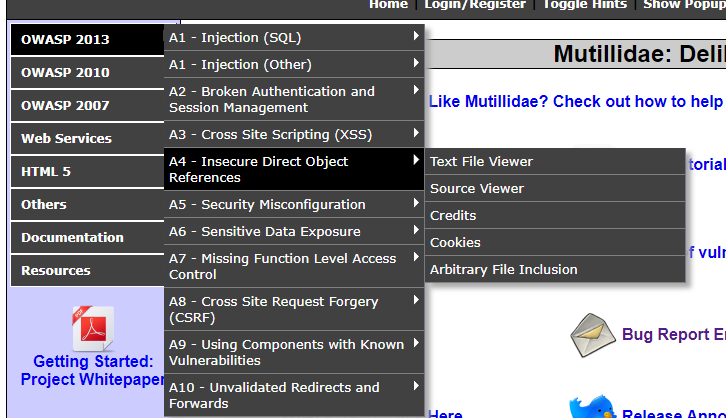Choose A3 - Cross Site Scripting (XSS)
Image resolution: width=726 pixels, height=418 pixels.
coord(294,134)
